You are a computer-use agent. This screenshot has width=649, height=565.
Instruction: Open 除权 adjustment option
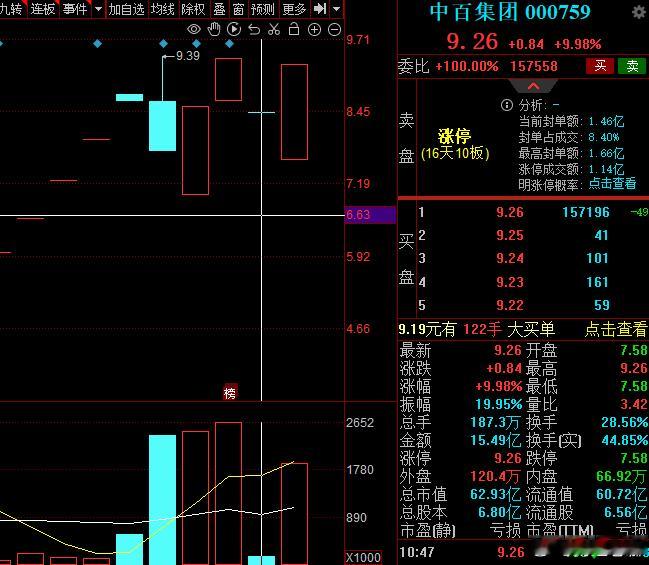193,9
